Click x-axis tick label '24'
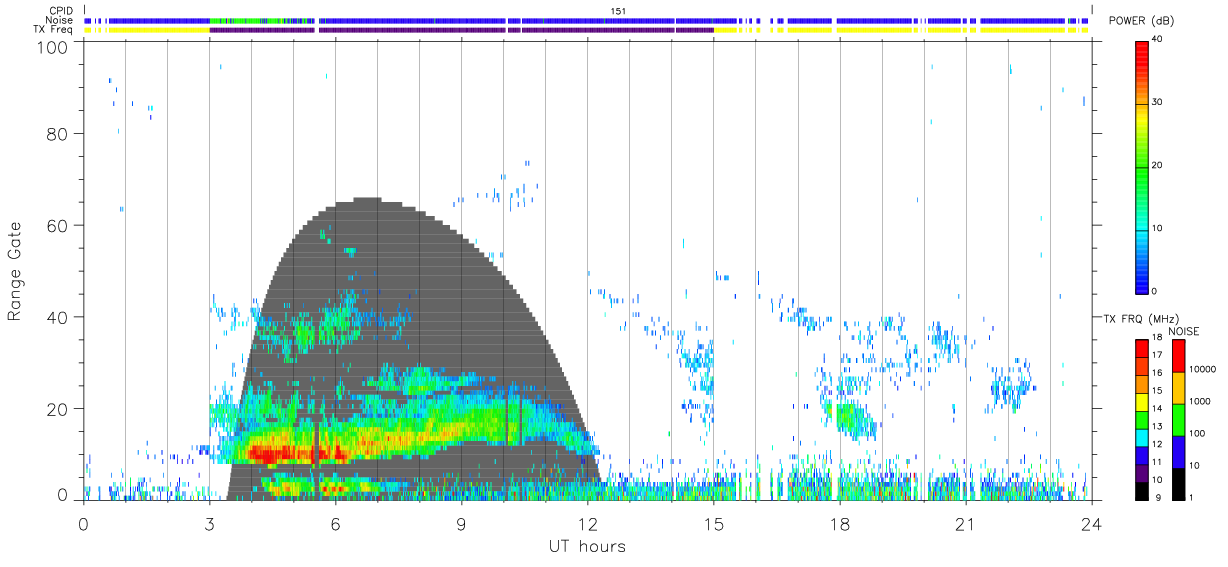Image resolution: width=1228 pixels, height=567 pixels. (x=1092, y=525)
